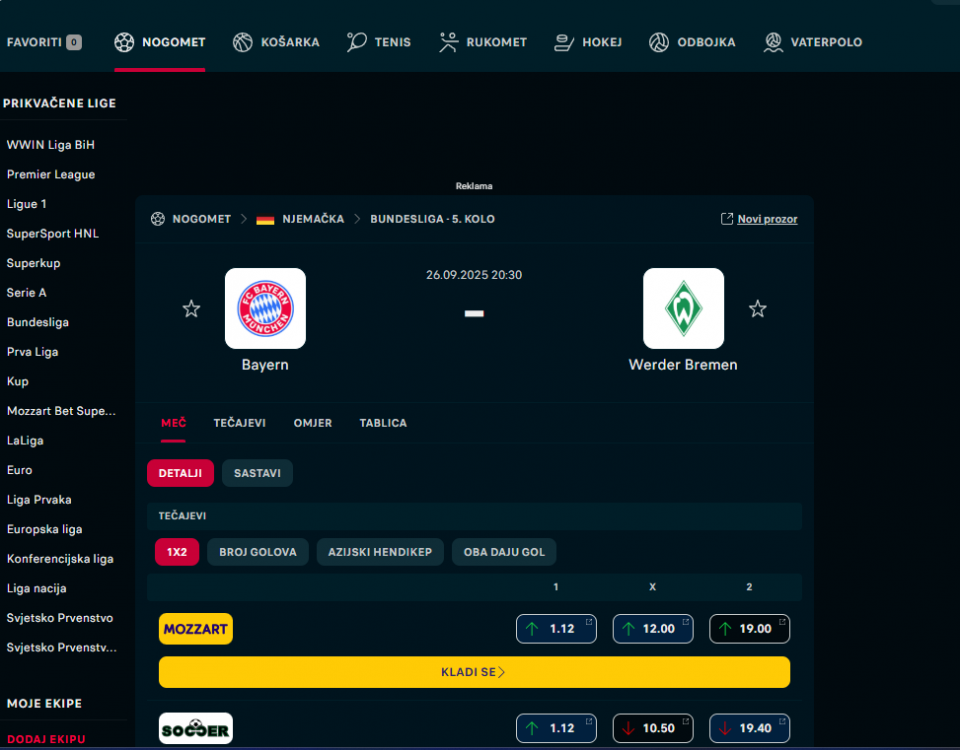
Task: Click the Soccer bookmaker logo
Action: [196, 728]
